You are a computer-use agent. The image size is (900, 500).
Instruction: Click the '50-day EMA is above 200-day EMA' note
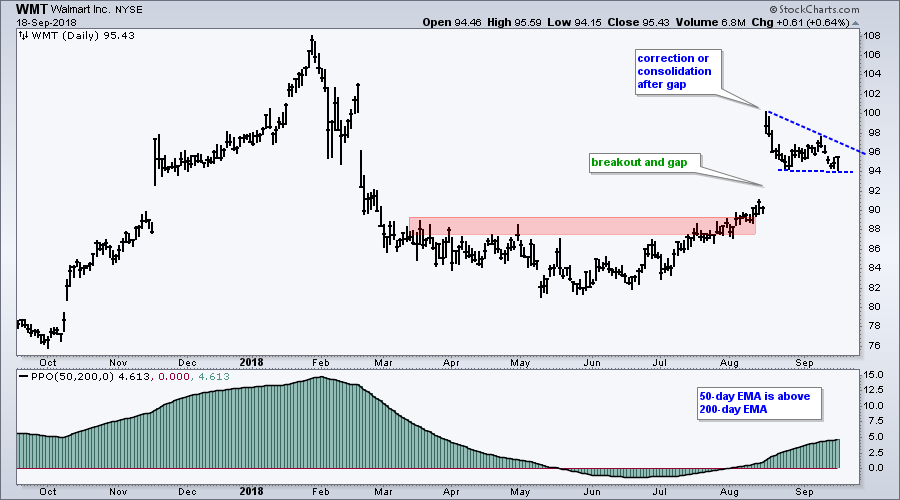[759, 404]
